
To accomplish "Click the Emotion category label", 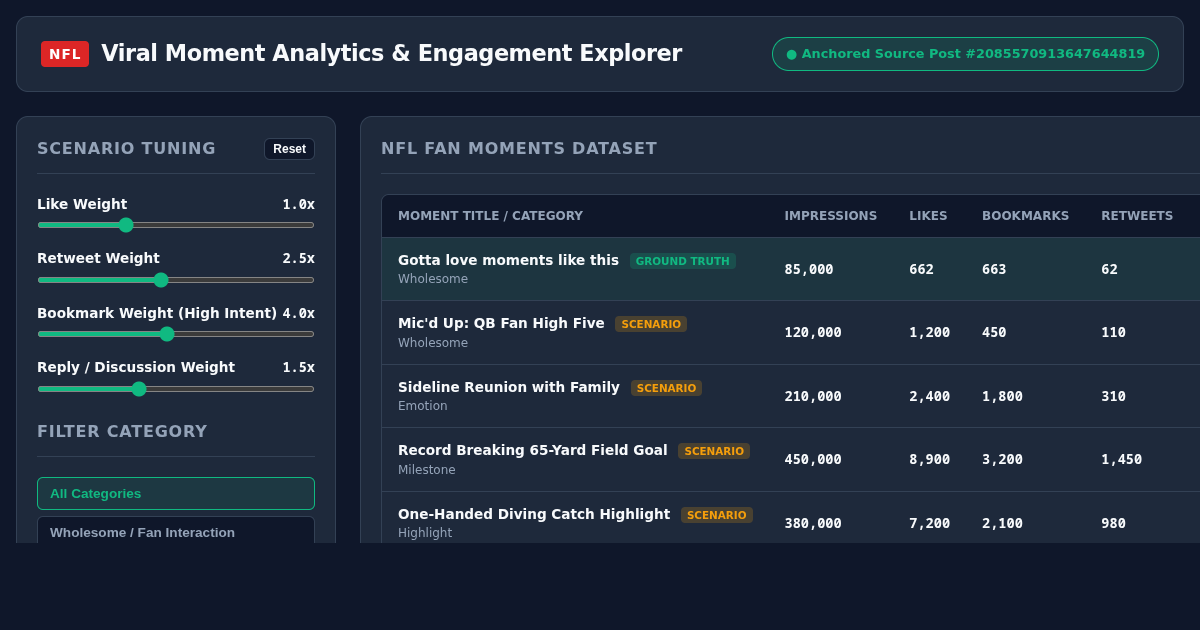I will click(423, 406).
